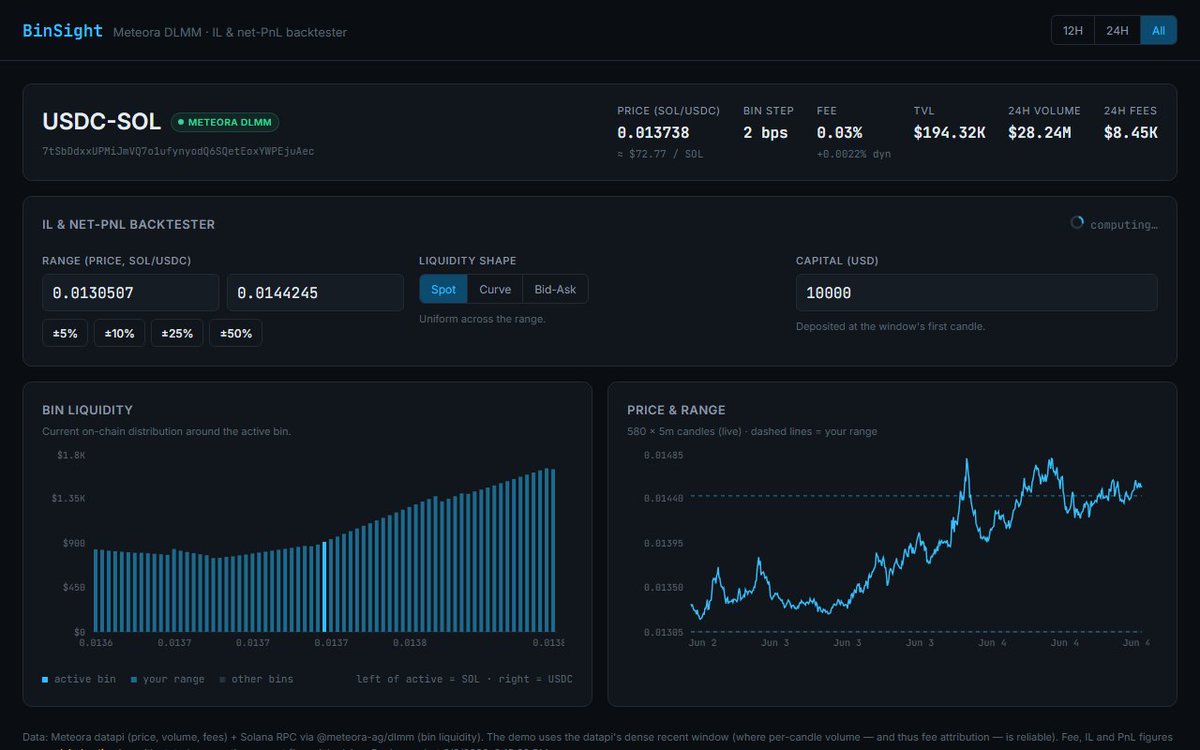The image size is (1200, 750).
Task: Click the pool address 7tSbDdxx…
Action: point(178,151)
